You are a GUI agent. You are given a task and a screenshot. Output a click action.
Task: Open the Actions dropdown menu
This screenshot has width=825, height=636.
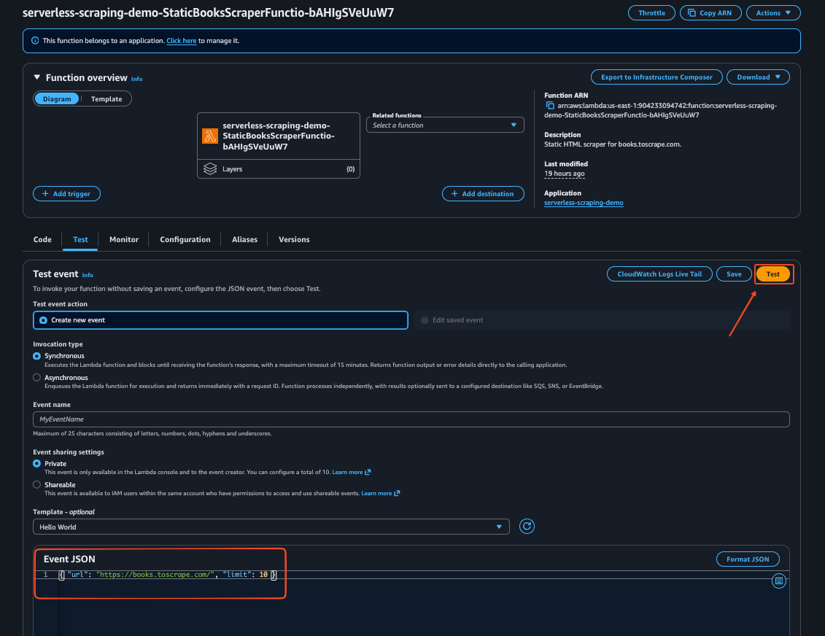coord(773,13)
